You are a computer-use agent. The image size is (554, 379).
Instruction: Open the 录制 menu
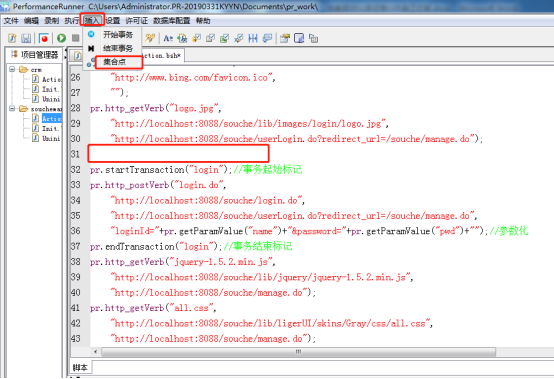tap(52, 21)
